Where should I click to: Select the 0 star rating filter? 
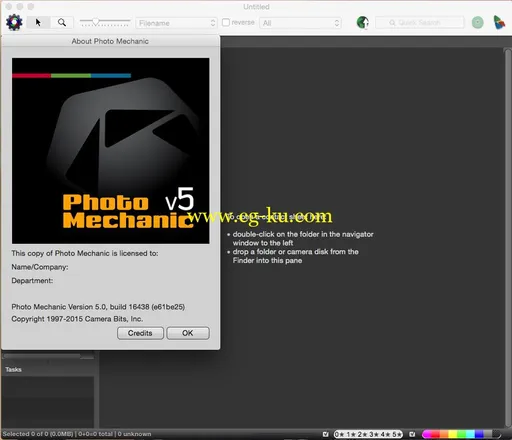coord(339,434)
